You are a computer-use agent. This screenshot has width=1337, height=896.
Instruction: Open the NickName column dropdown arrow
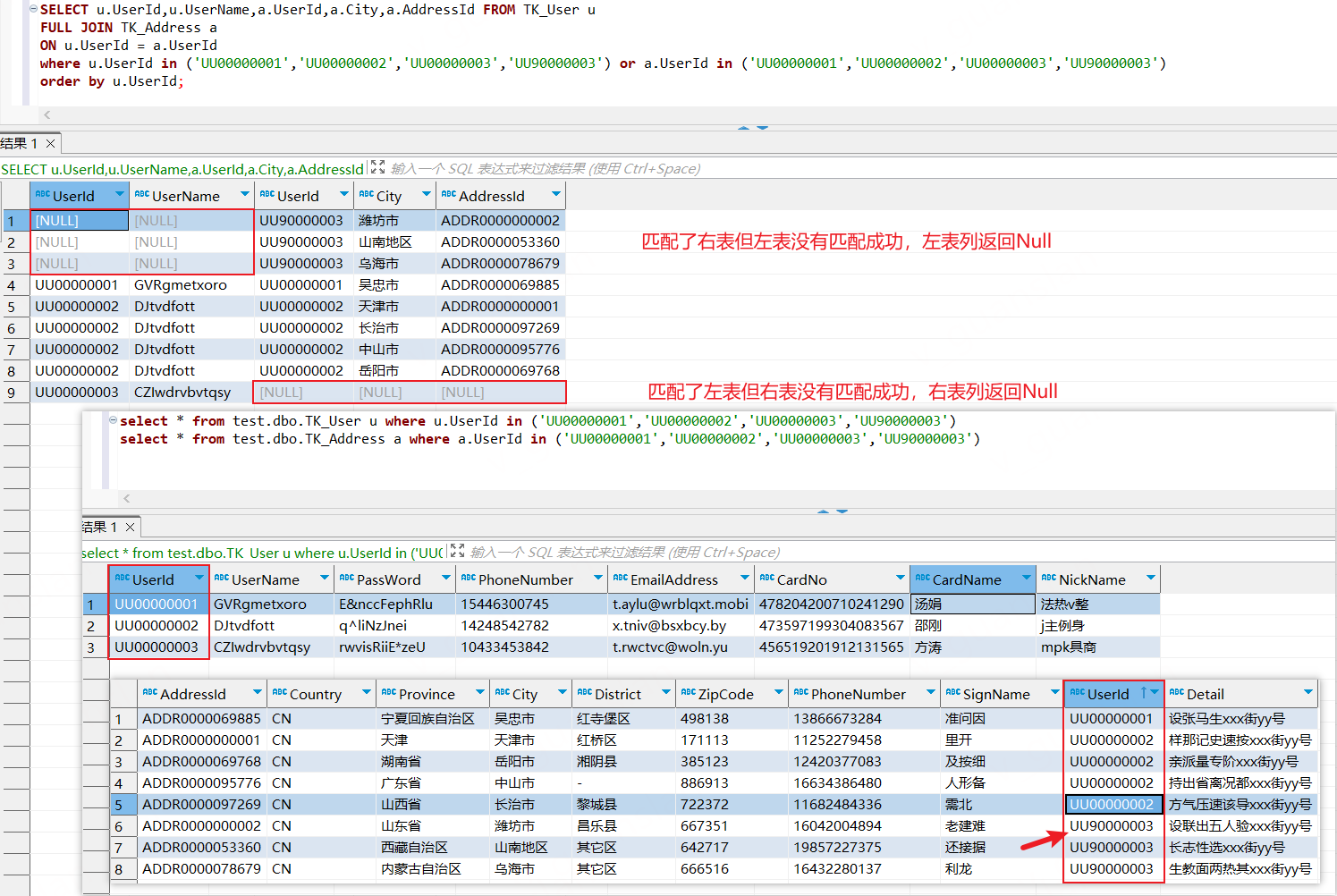[x=1150, y=579]
